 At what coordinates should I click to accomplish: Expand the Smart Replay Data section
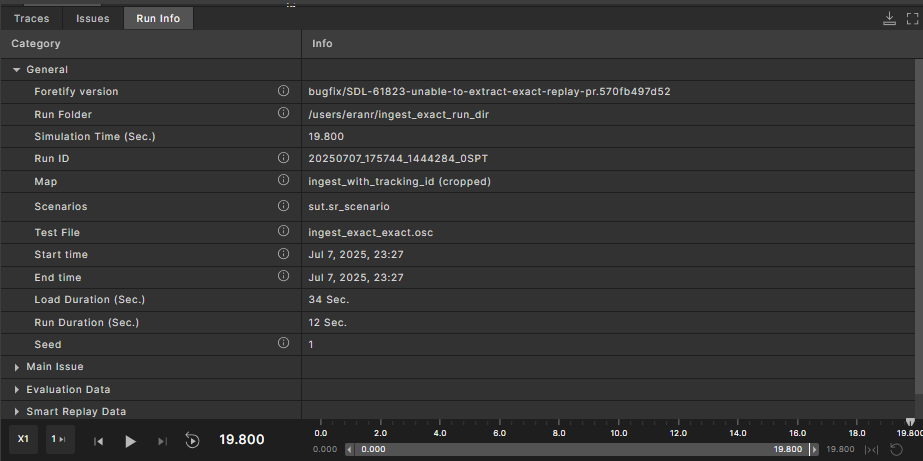(17, 411)
